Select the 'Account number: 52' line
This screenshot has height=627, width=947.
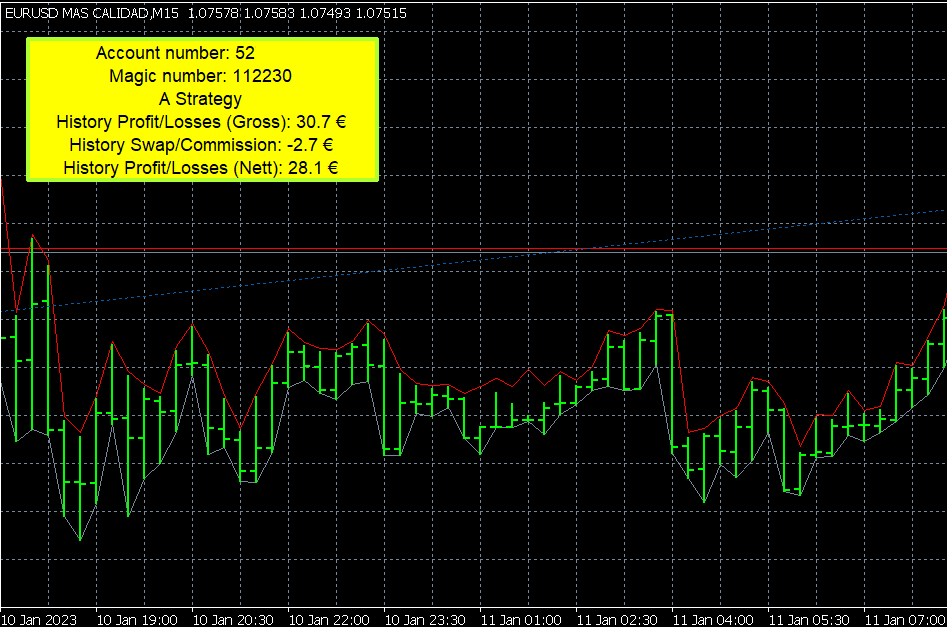point(175,53)
